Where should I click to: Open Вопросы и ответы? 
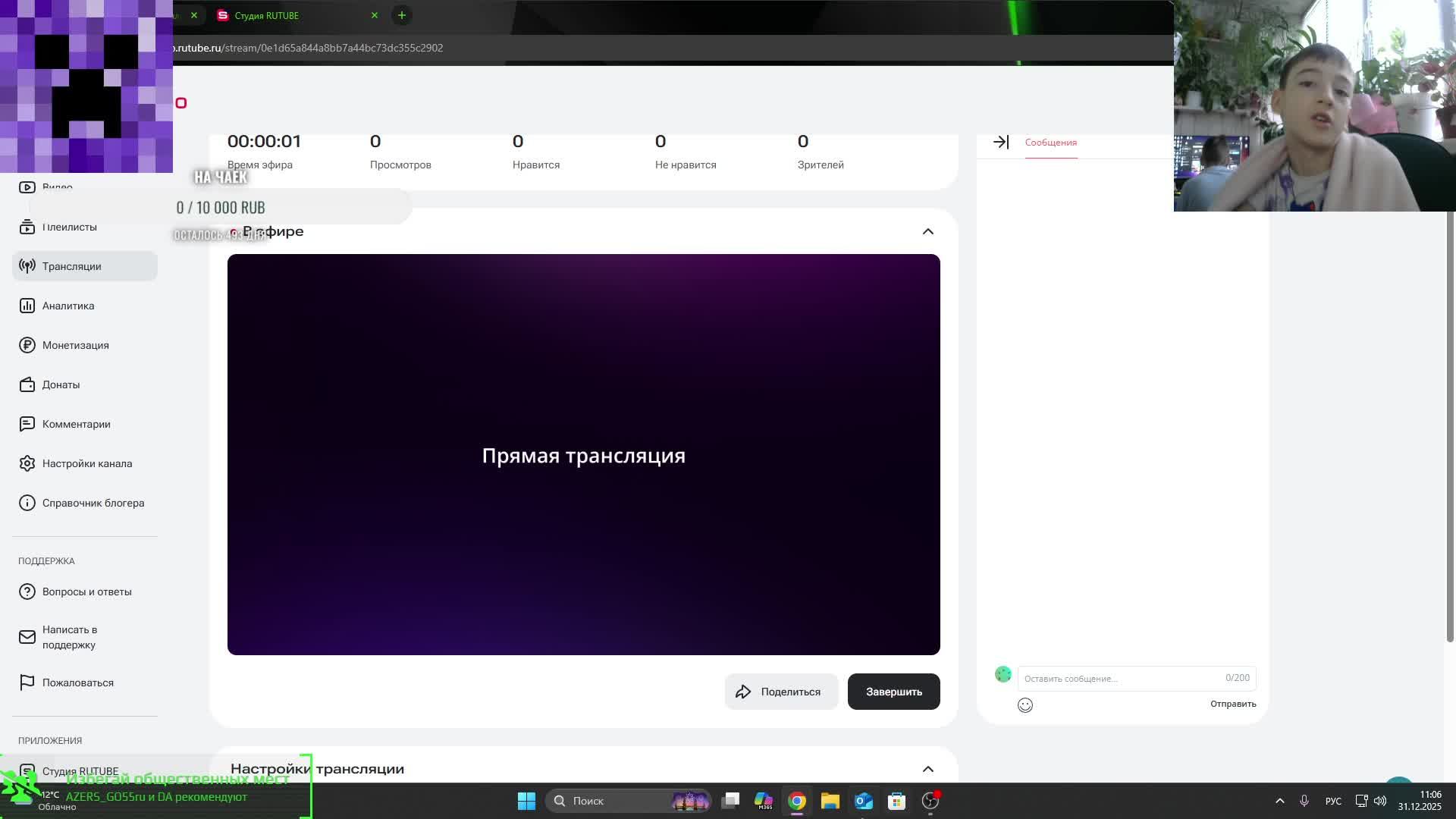coord(87,591)
